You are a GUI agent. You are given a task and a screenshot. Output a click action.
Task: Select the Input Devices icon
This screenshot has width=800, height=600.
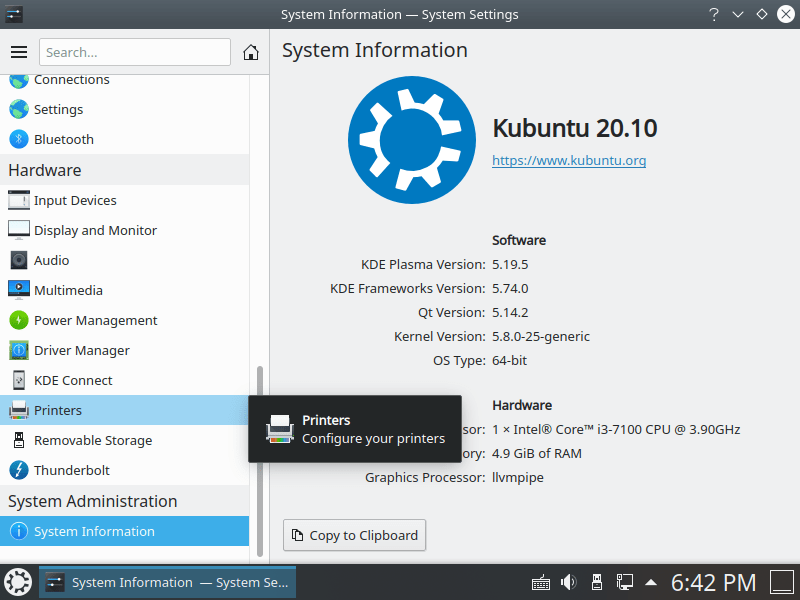pyautogui.click(x=19, y=200)
